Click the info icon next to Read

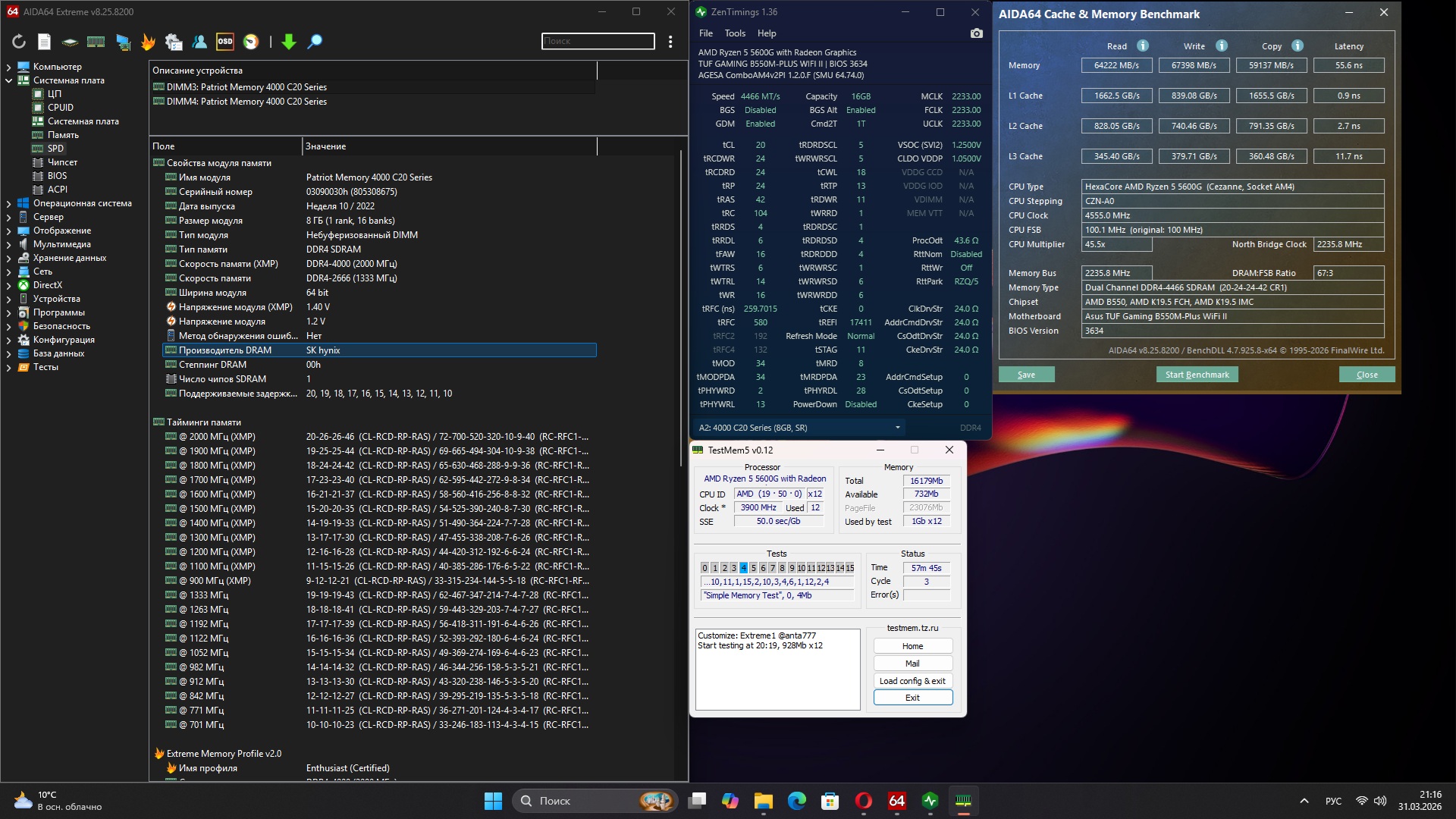[1143, 45]
